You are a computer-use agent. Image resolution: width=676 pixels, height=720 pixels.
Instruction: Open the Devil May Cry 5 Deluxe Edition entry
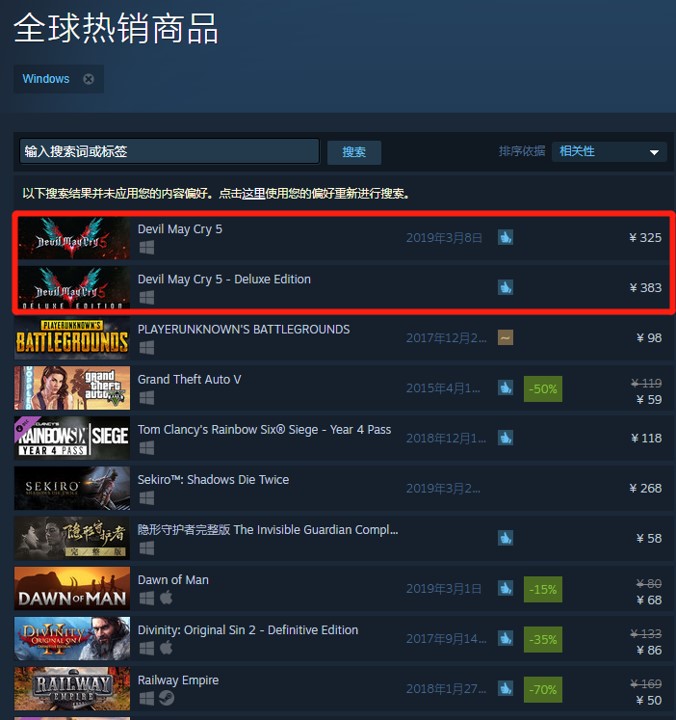tap(344, 288)
